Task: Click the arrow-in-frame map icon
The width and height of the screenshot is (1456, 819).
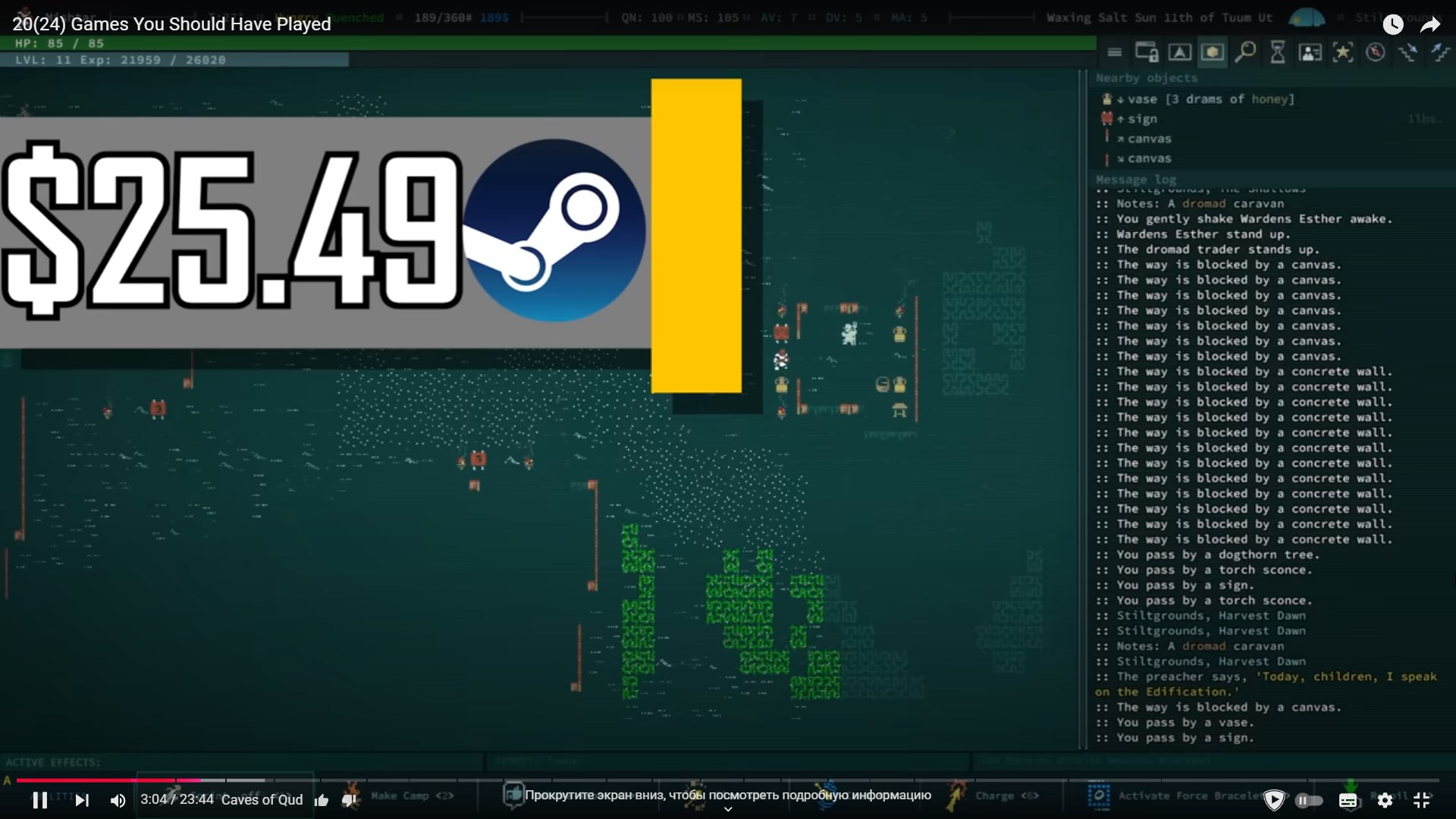Action: tap(1179, 52)
